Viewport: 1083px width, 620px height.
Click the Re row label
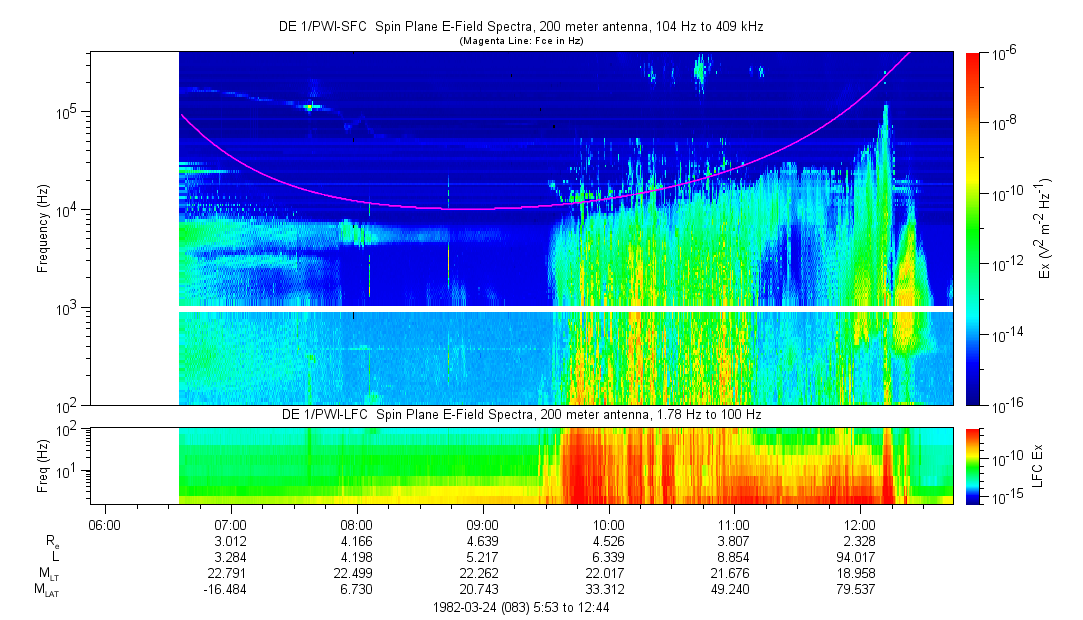click(52, 543)
